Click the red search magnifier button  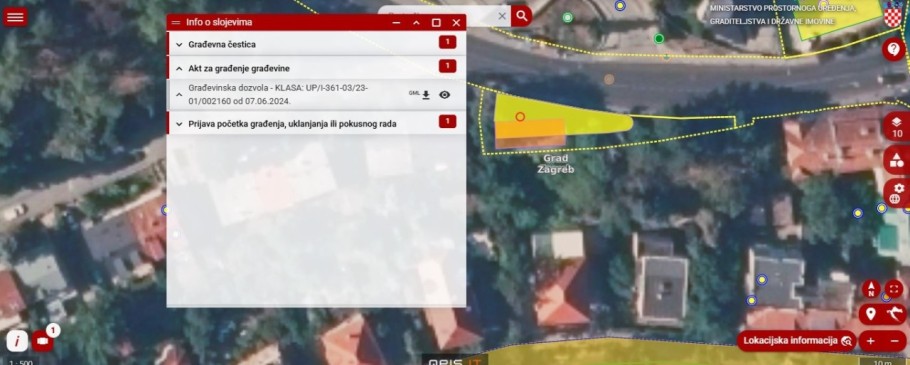point(521,16)
